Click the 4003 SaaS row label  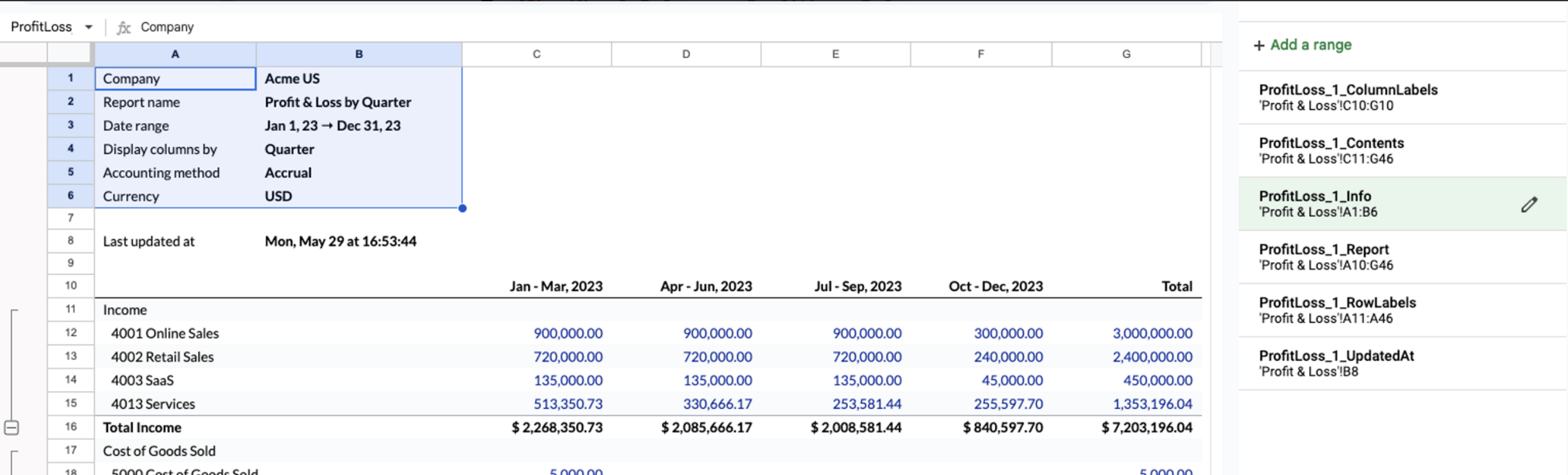(142, 380)
